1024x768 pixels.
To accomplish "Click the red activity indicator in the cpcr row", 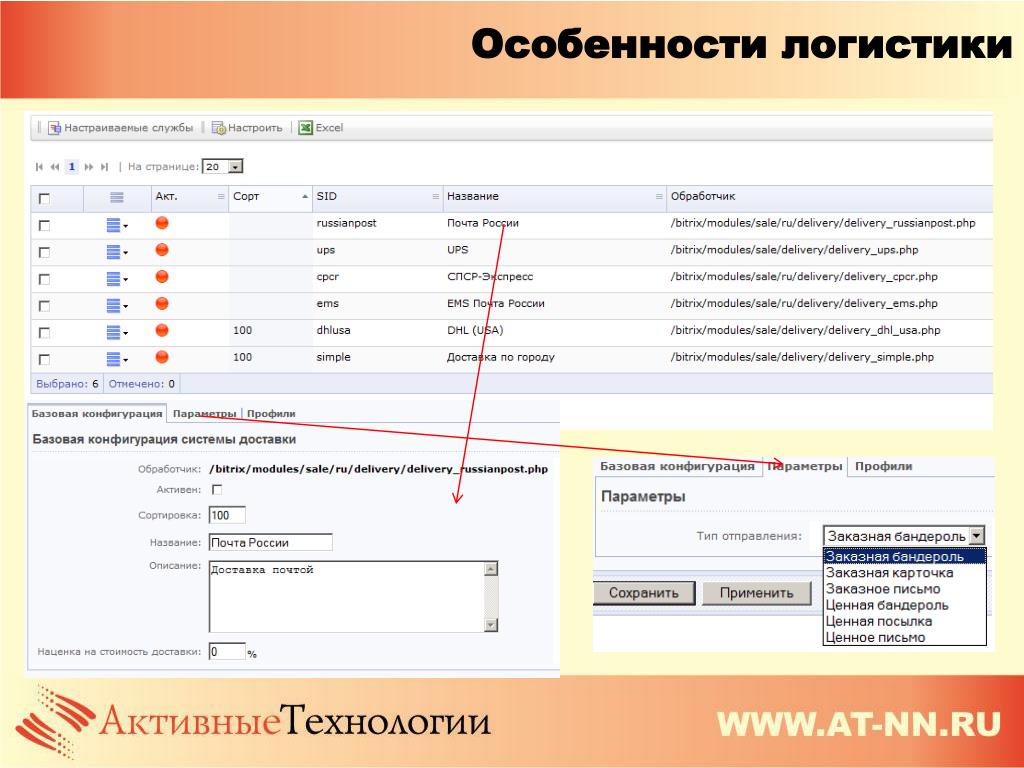I will point(162,277).
